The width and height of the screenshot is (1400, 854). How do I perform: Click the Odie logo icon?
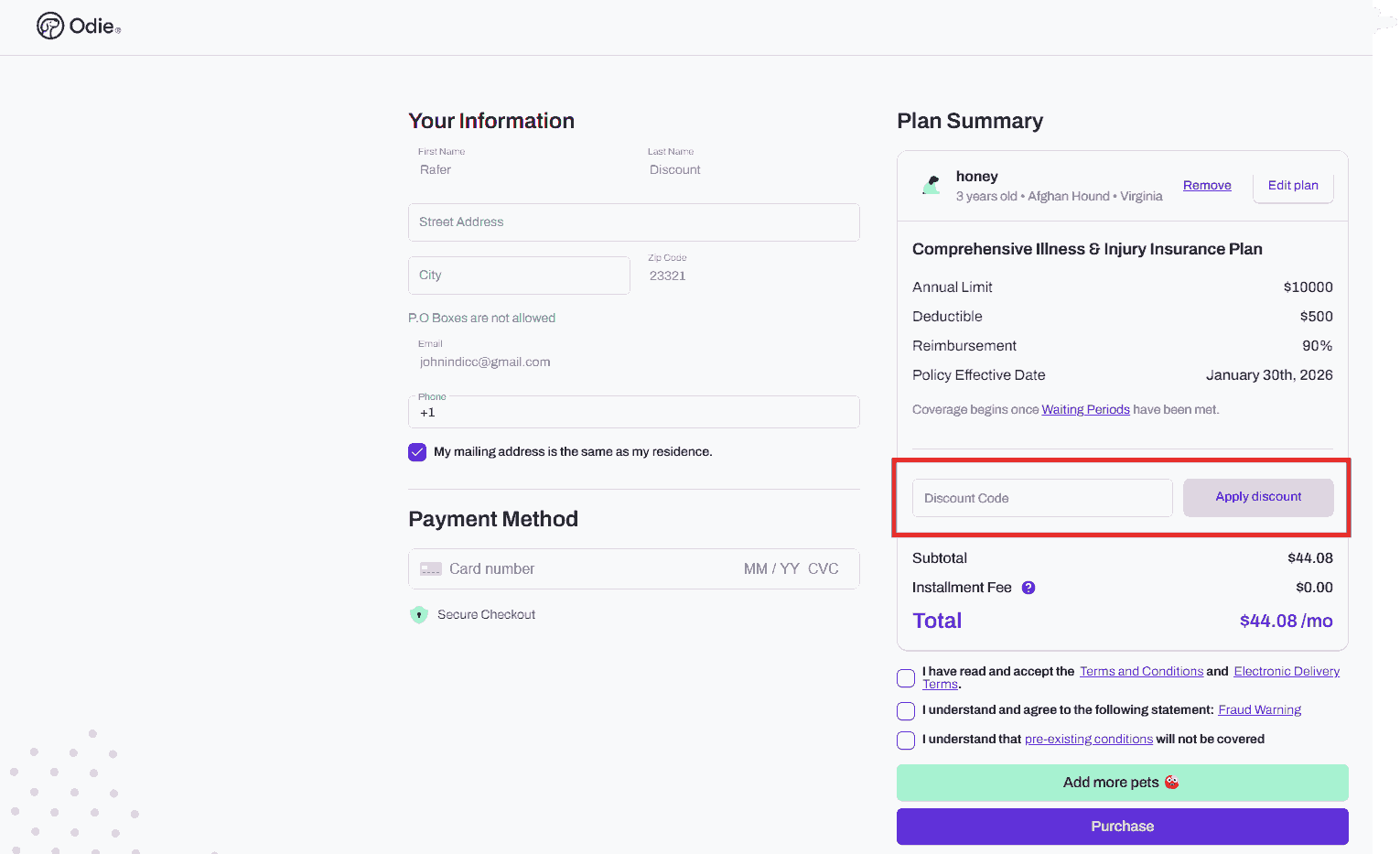50,27
